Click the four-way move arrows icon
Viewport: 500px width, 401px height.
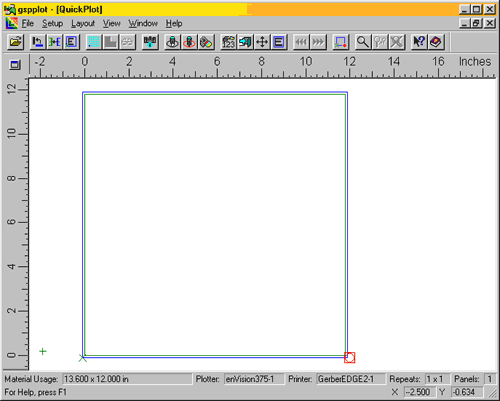coord(262,42)
